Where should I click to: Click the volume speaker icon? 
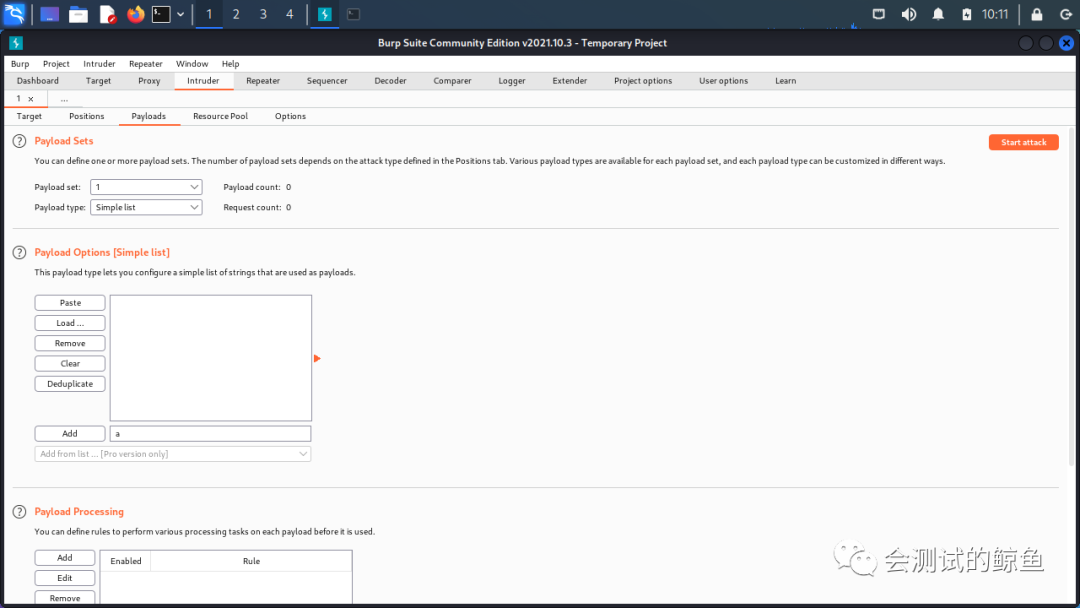tap(908, 14)
